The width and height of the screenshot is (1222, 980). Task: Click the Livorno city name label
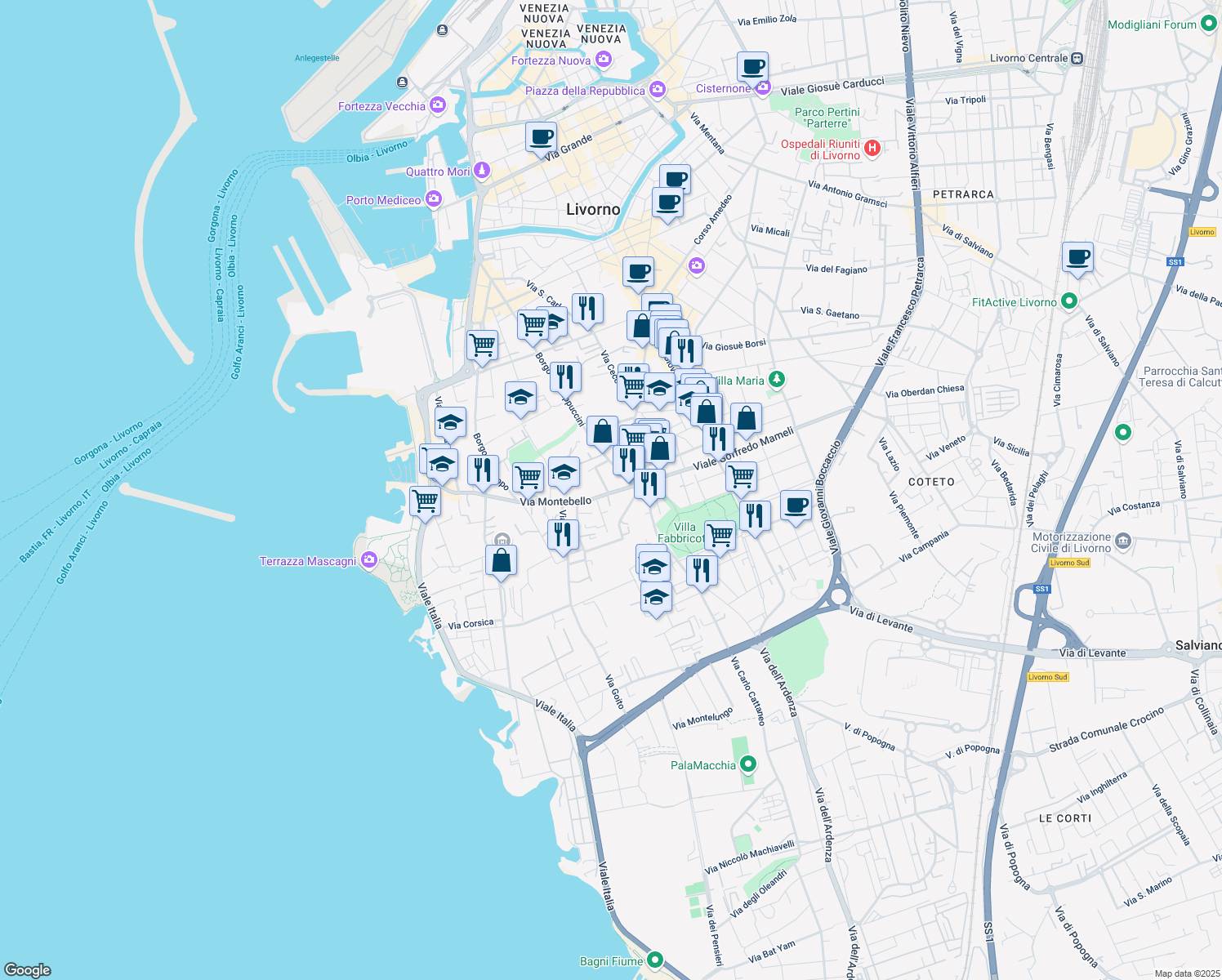click(593, 209)
